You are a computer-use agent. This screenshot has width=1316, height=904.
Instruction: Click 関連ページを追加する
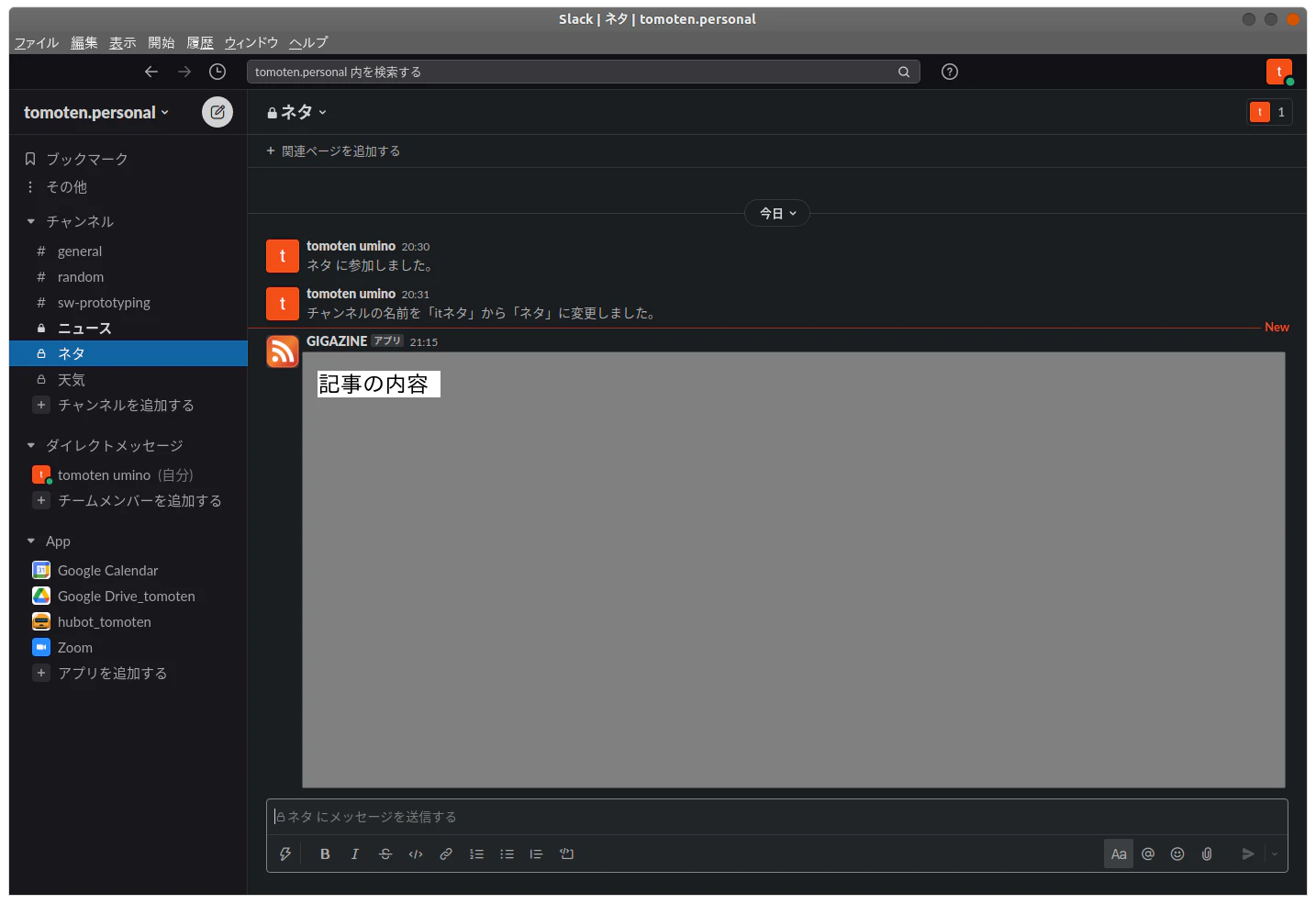point(333,151)
